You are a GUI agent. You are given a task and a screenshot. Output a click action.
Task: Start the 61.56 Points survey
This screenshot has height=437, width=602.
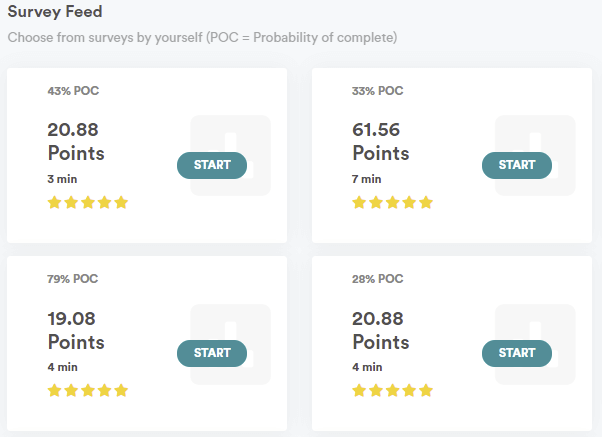pos(517,165)
